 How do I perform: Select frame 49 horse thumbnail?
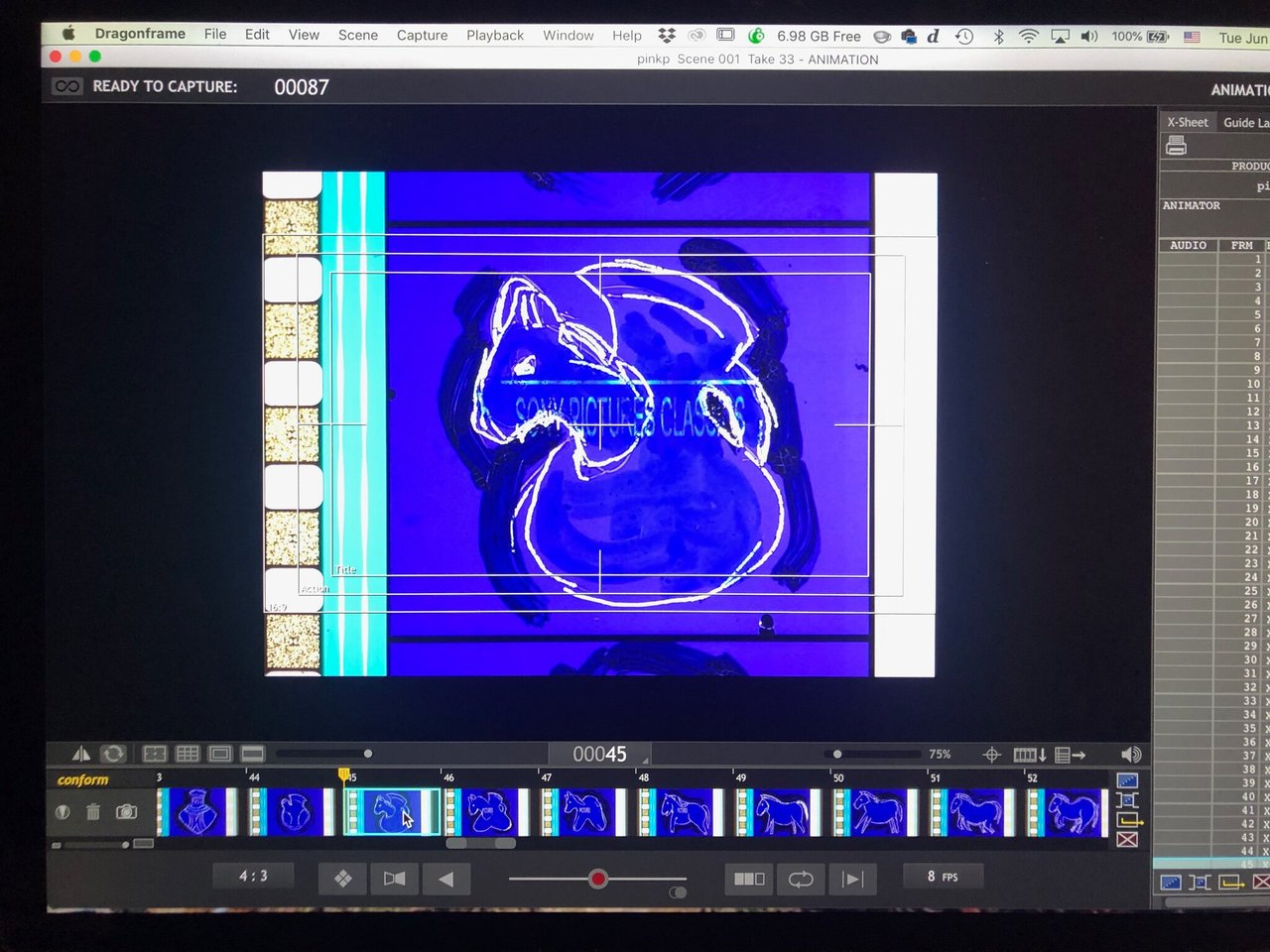[x=780, y=812]
